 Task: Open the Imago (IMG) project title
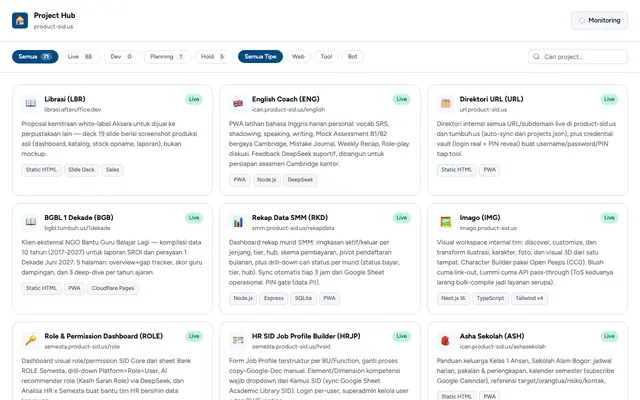[480, 218]
